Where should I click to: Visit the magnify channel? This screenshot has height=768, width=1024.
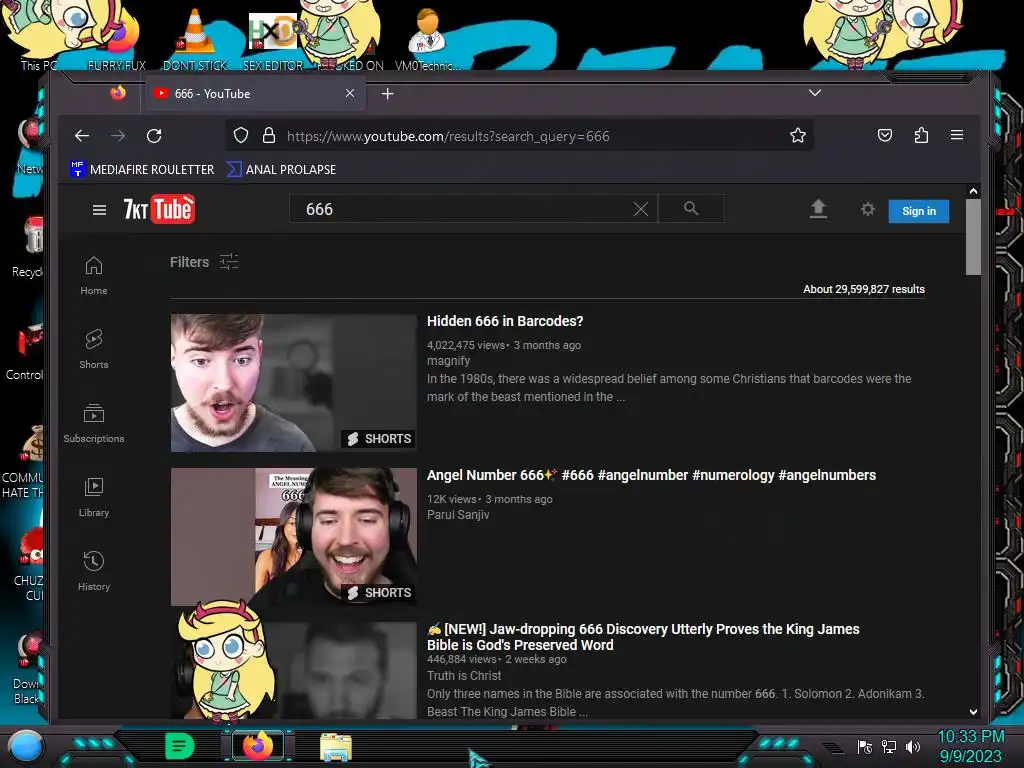click(x=449, y=361)
